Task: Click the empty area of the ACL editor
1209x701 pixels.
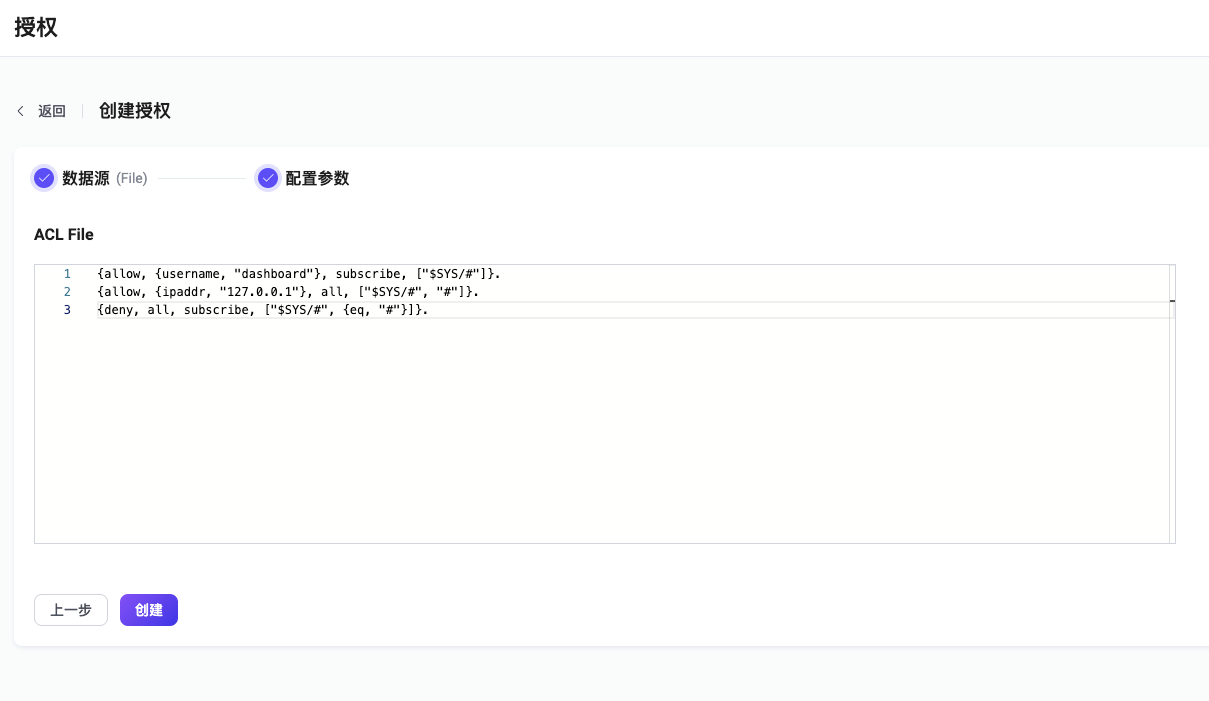Action: coord(600,430)
